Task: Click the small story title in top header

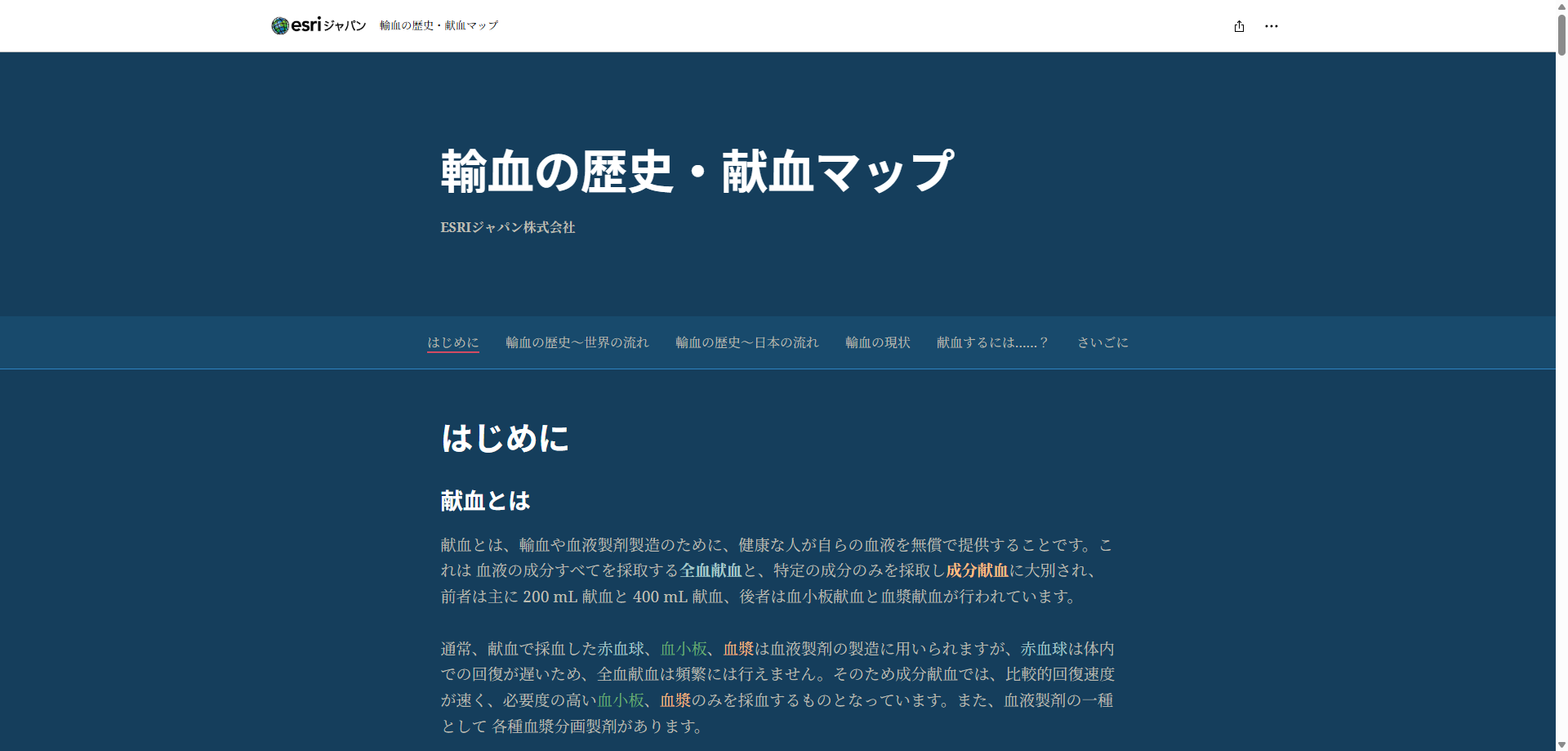Action: (x=439, y=26)
